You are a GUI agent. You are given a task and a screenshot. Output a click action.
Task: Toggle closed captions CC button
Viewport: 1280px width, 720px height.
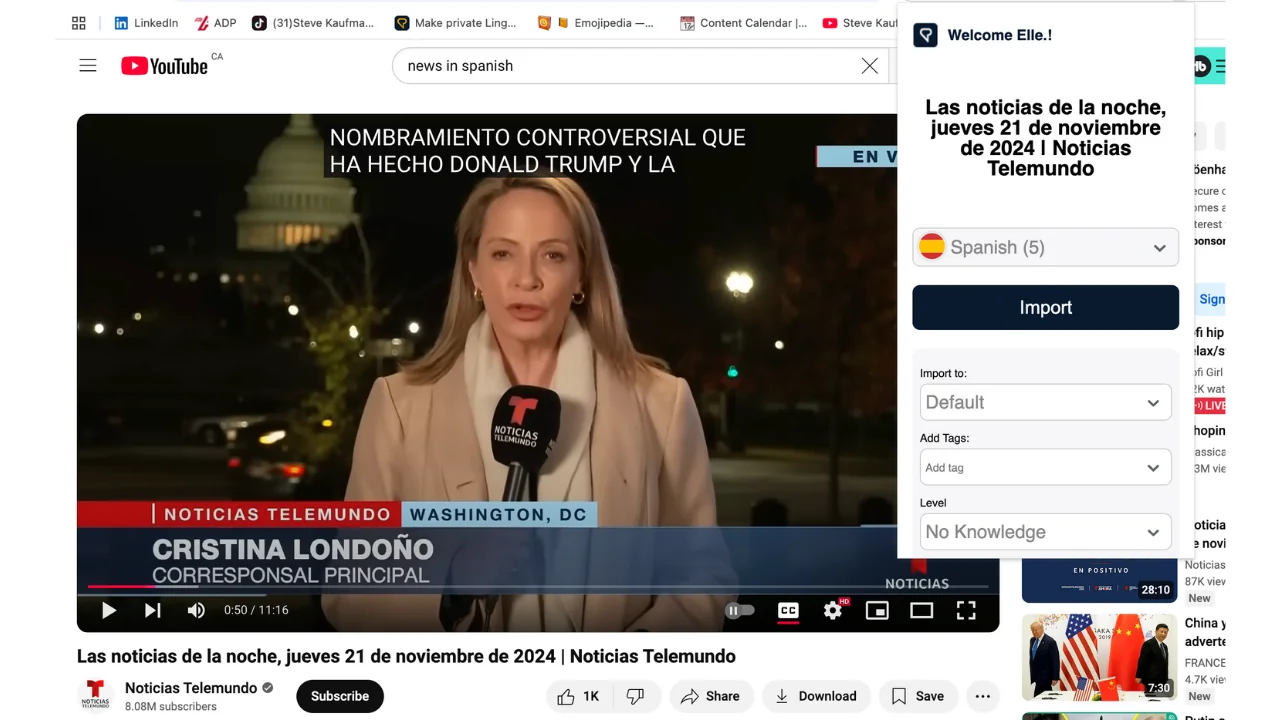point(788,610)
